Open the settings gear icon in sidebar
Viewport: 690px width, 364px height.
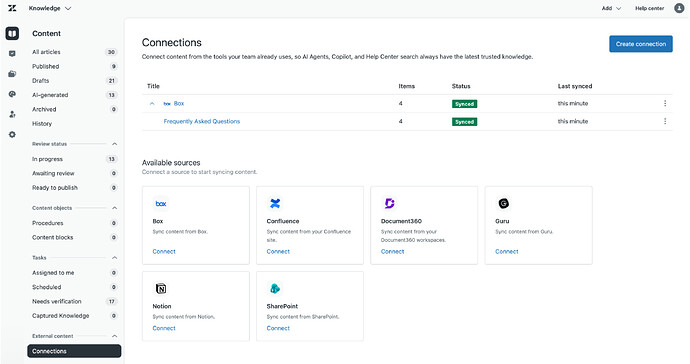(x=12, y=134)
